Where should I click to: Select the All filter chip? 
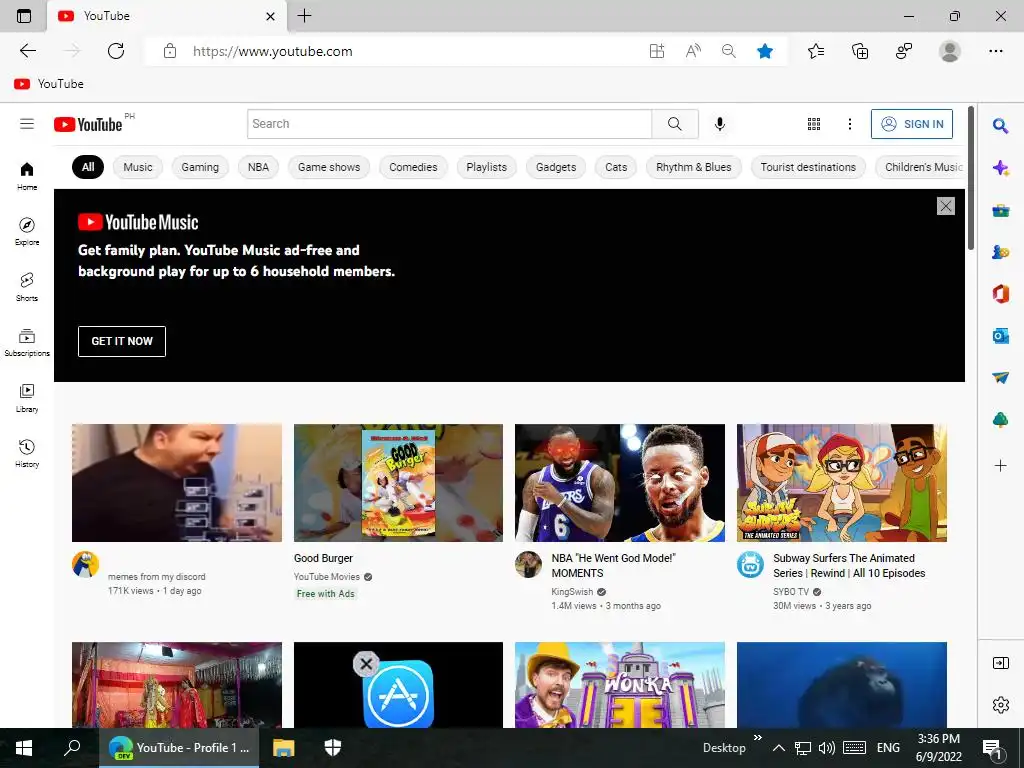(88, 167)
